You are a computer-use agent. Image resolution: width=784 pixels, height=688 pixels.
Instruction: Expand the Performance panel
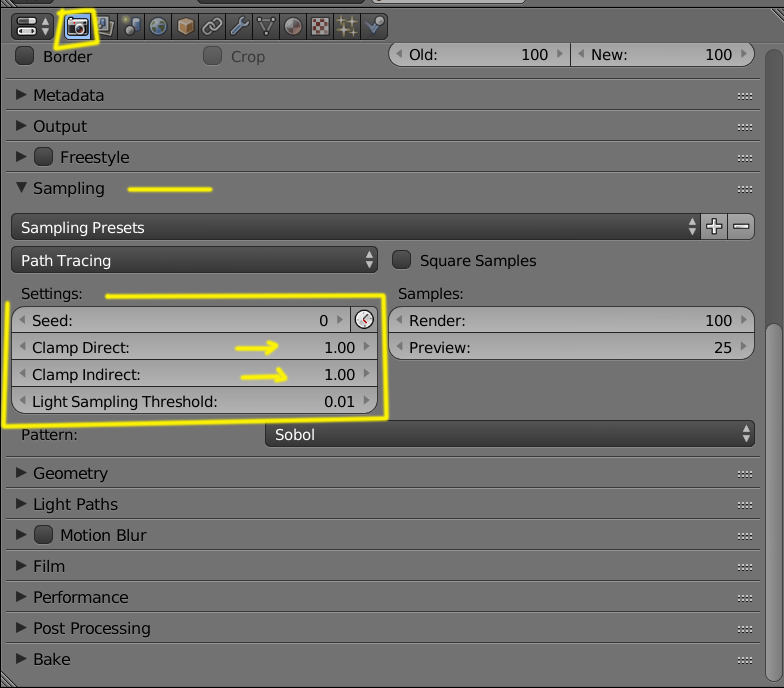pos(20,596)
